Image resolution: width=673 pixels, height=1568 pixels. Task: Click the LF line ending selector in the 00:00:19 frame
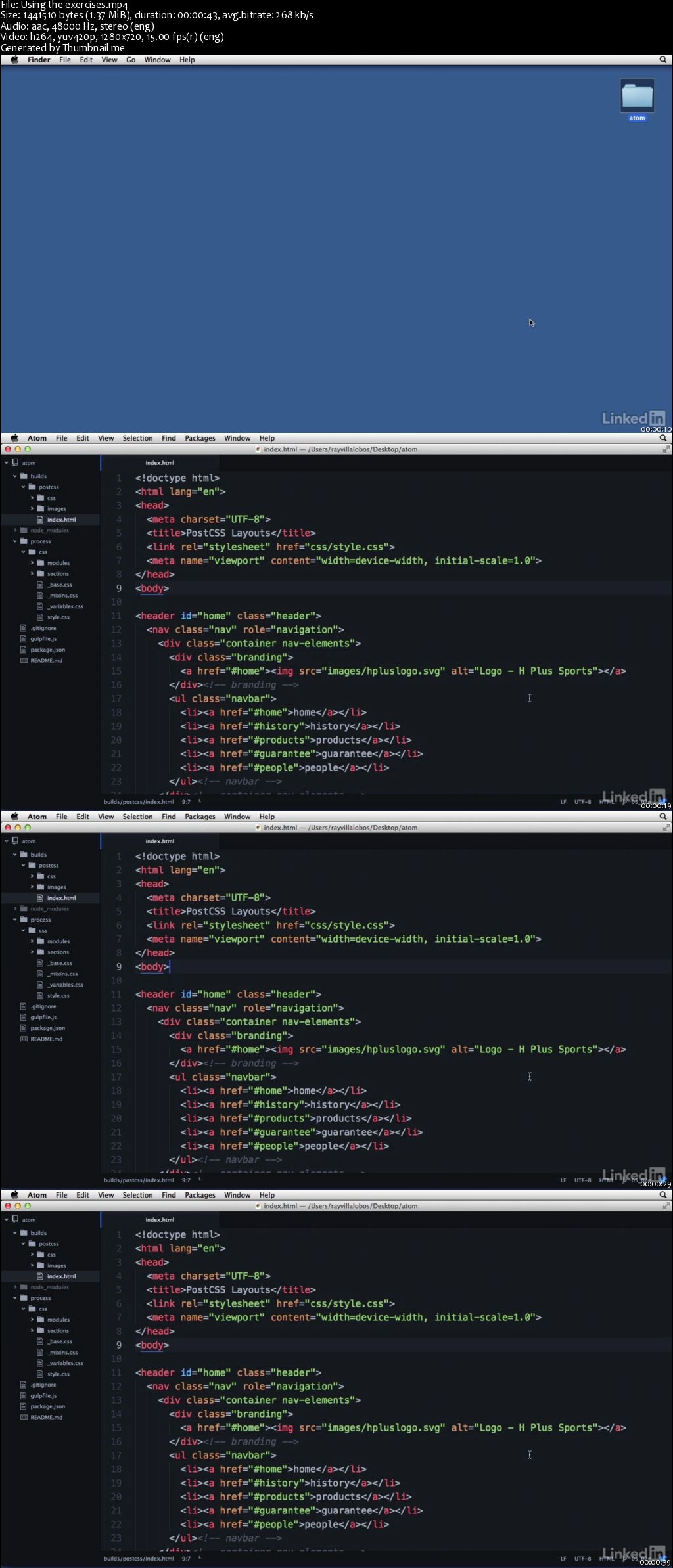point(563,802)
